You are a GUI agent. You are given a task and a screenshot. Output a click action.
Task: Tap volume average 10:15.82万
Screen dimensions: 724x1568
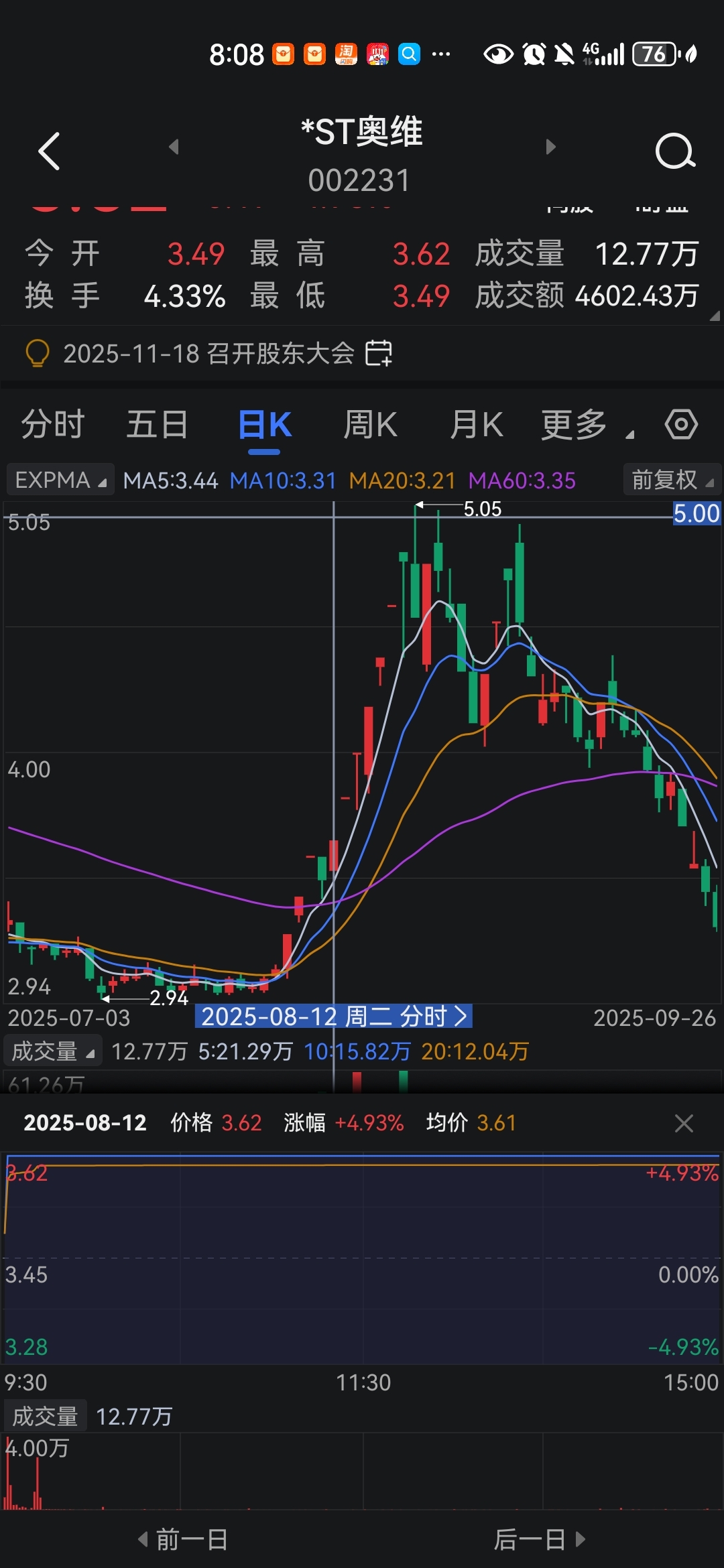point(357,1051)
